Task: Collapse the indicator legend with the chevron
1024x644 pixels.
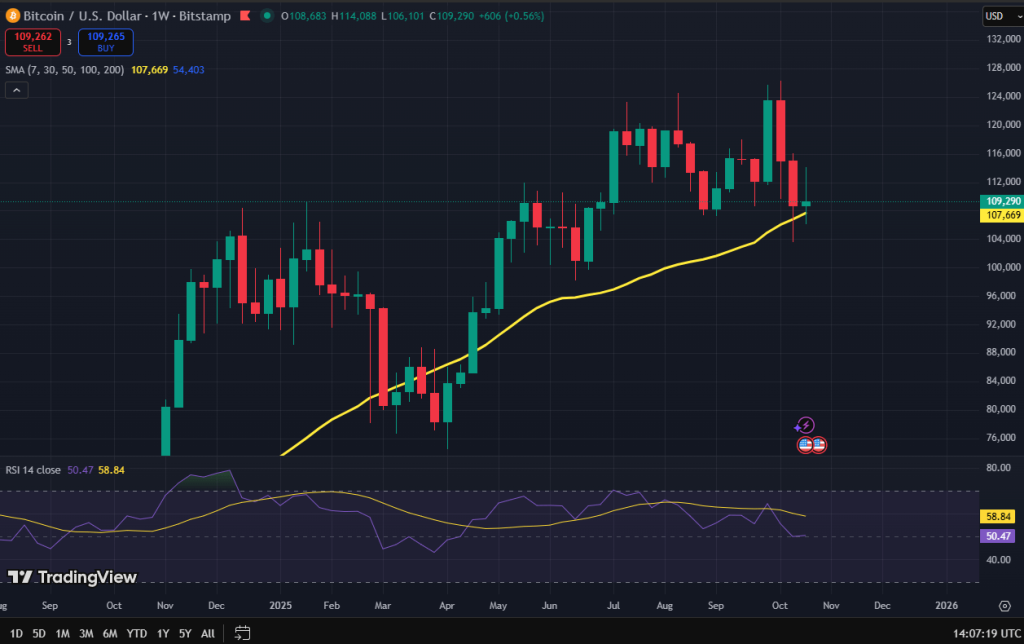Action: tap(17, 90)
